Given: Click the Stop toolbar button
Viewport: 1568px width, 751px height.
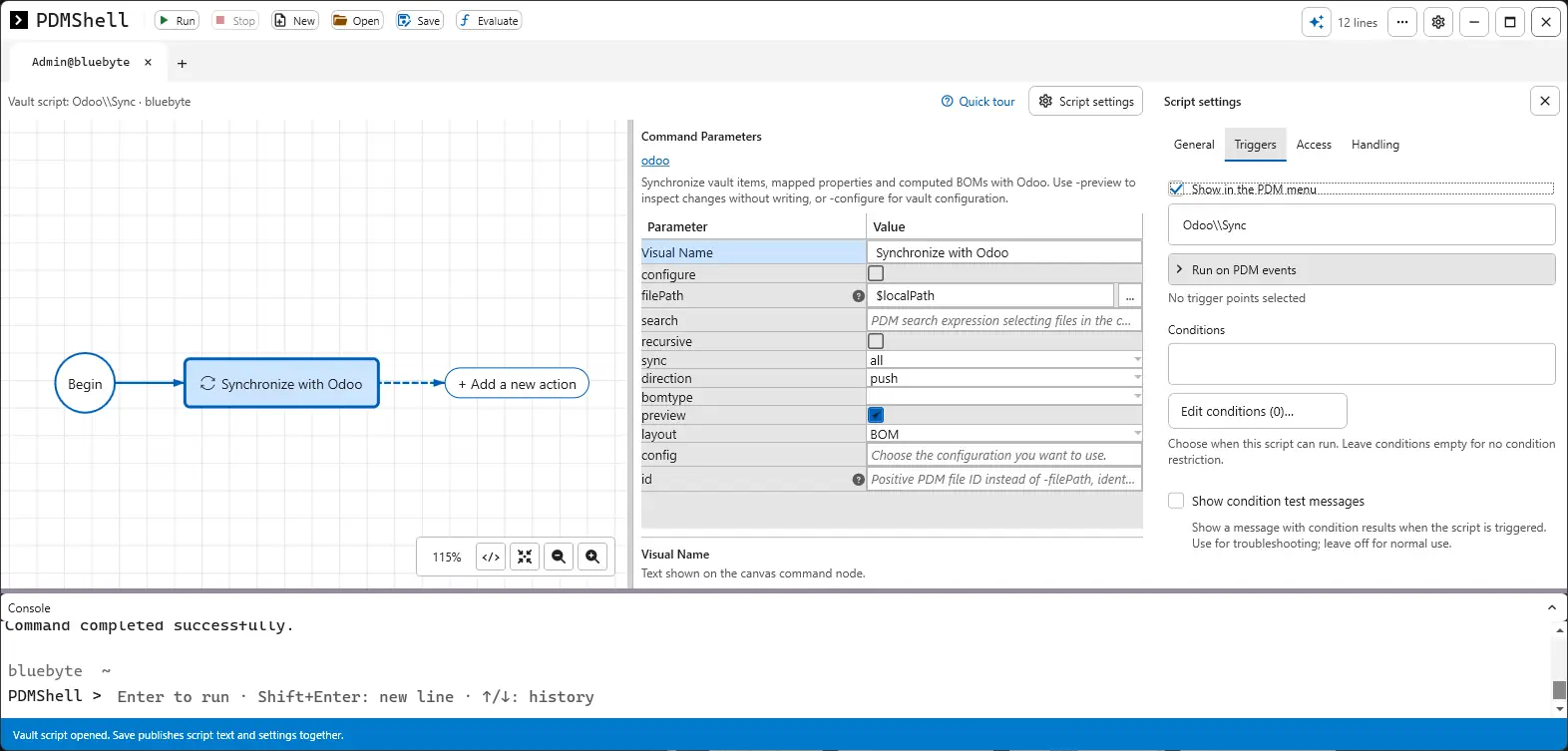Looking at the screenshot, I should (235, 21).
